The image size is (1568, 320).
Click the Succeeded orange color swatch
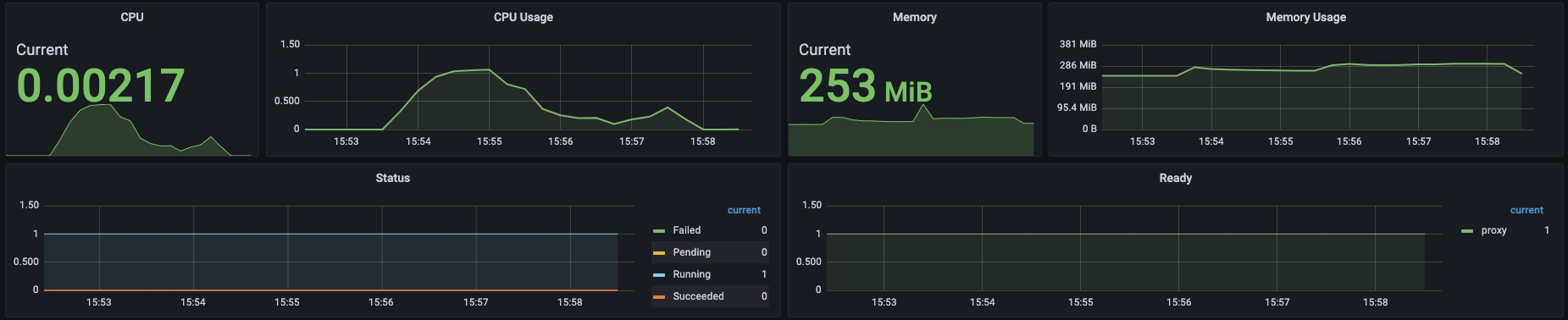point(659,297)
